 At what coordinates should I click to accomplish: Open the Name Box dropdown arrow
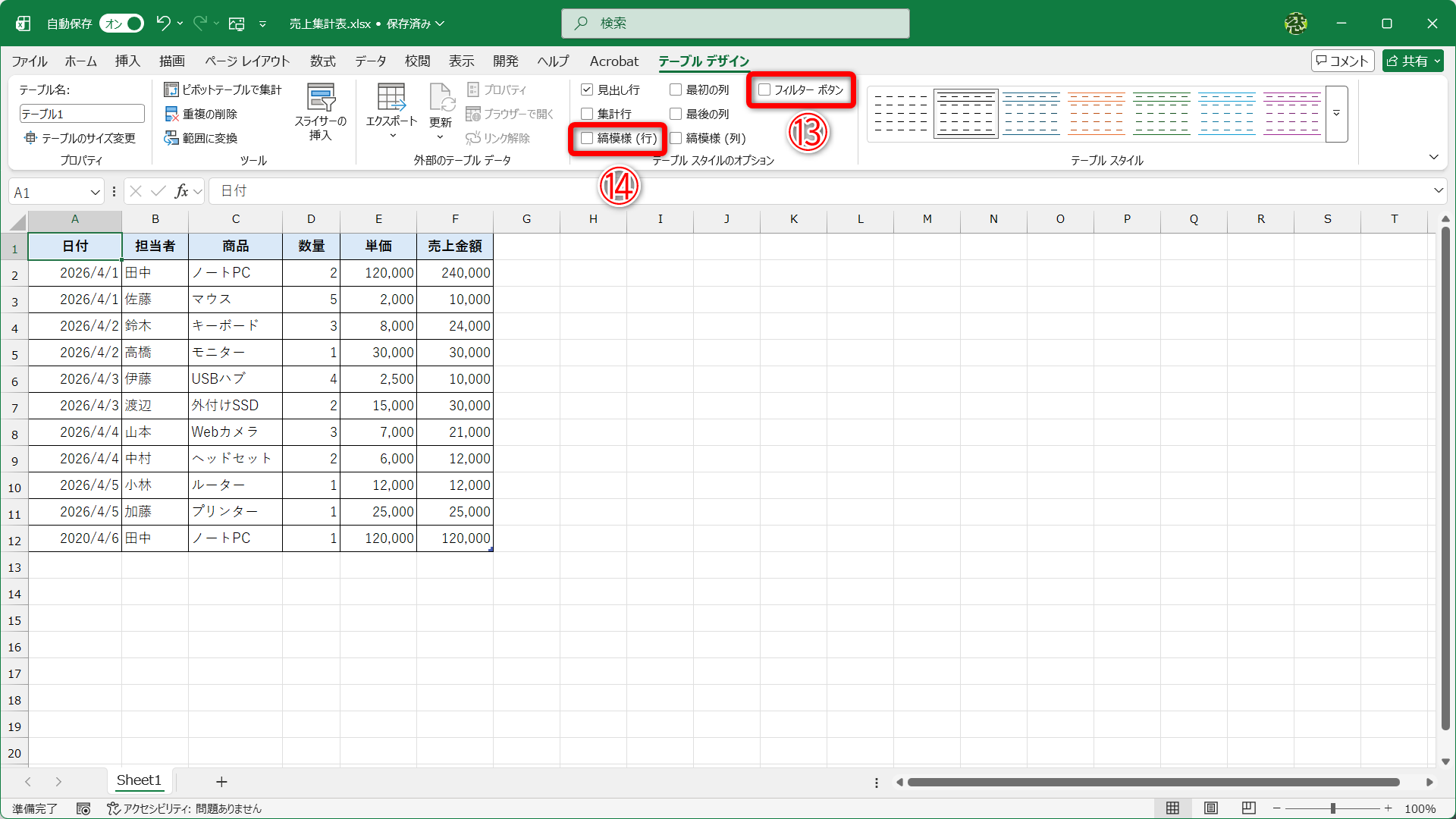(x=95, y=193)
